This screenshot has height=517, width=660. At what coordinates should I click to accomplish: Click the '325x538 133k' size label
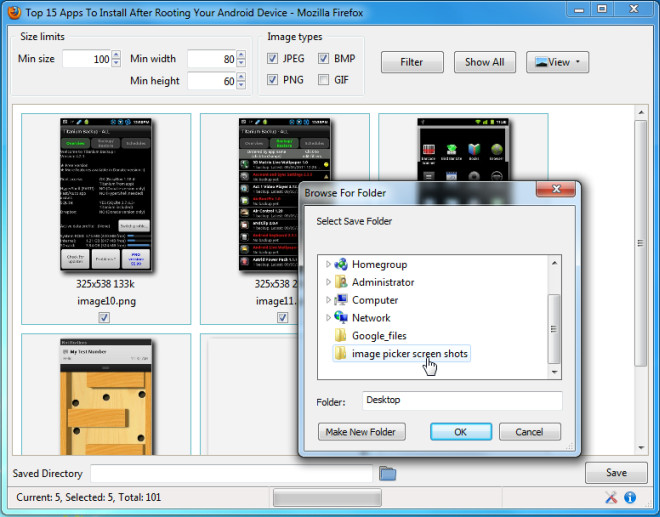pyautogui.click(x=105, y=284)
